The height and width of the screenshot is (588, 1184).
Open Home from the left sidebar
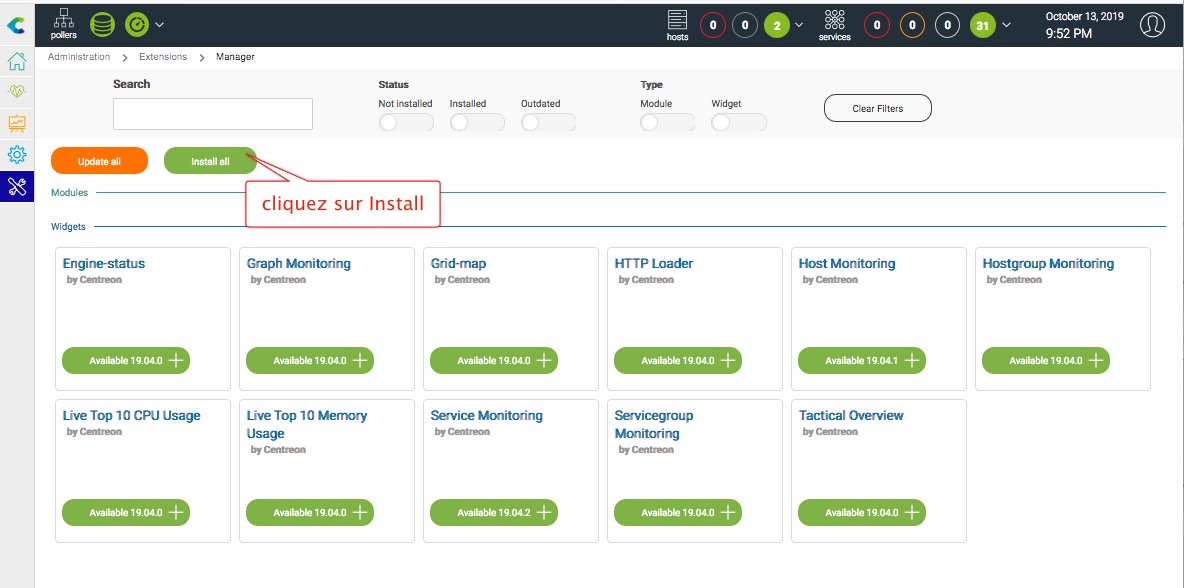pyautogui.click(x=17, y=62)
